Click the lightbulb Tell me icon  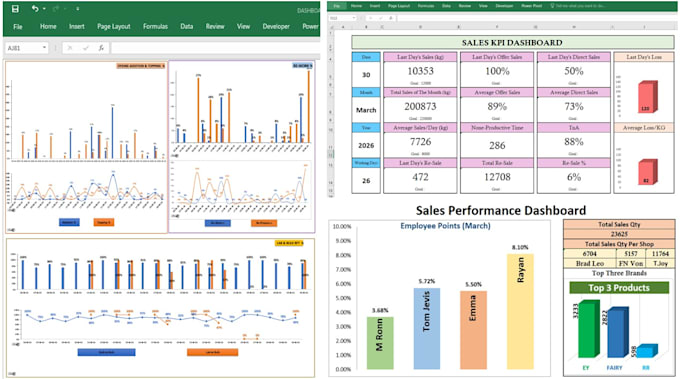(552, 6)
